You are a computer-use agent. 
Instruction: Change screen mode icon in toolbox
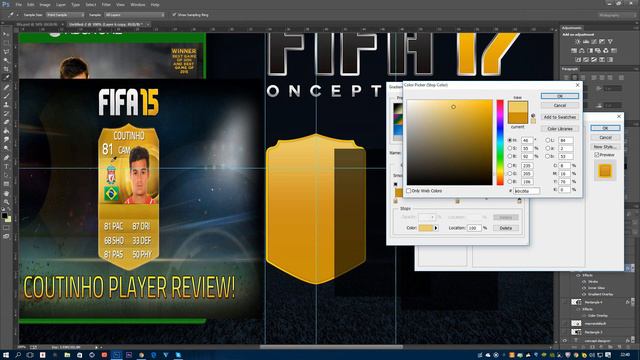[6, 236]
